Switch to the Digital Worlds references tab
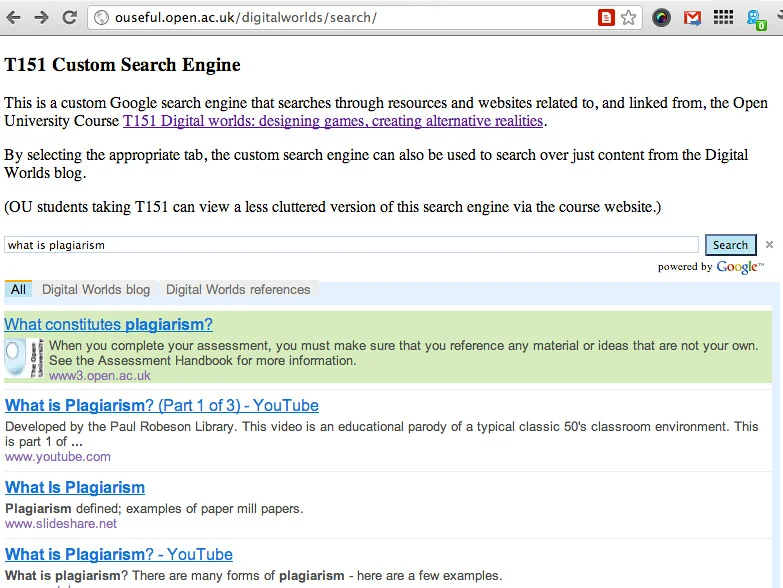 point(238,290)
